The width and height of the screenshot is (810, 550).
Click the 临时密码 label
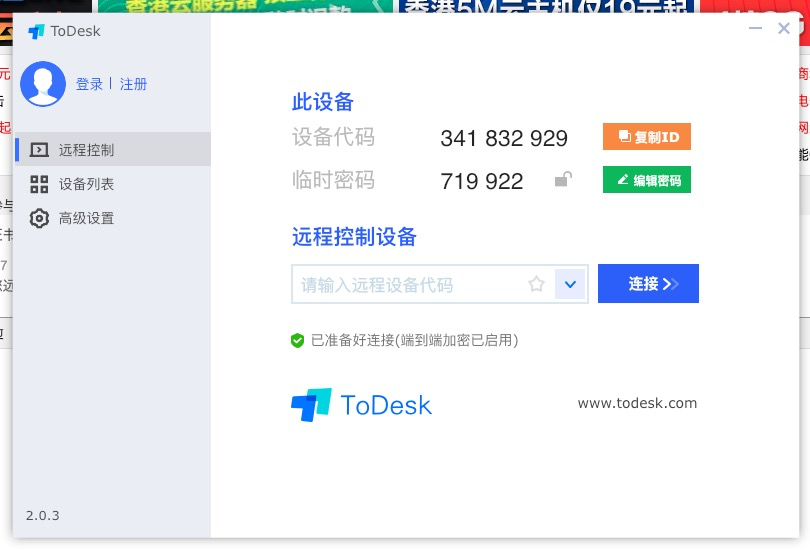tap(333, 180)
